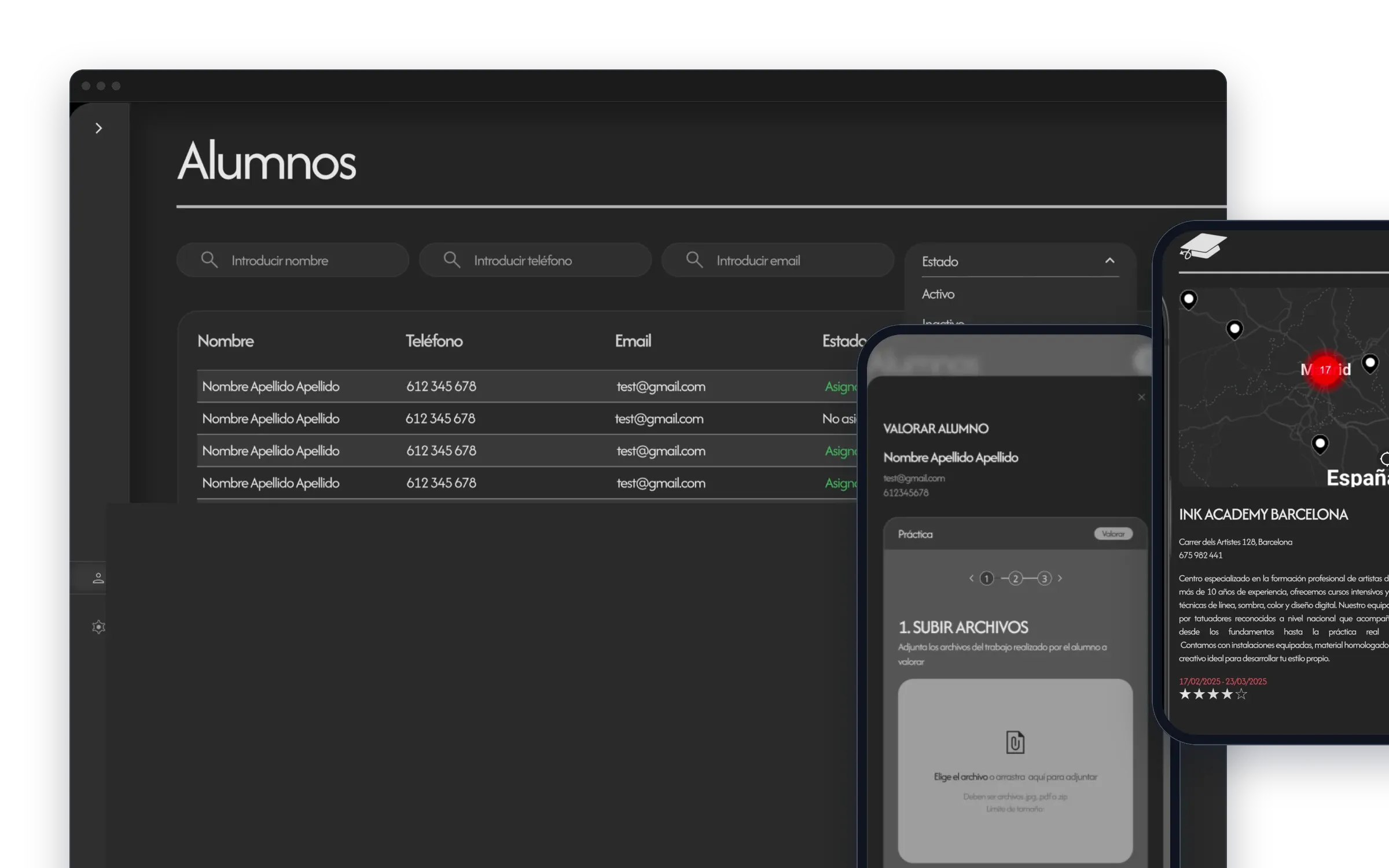Click the paperclip attach file icon
This screenshot has width=1389, height=868.
[1015, 742]
